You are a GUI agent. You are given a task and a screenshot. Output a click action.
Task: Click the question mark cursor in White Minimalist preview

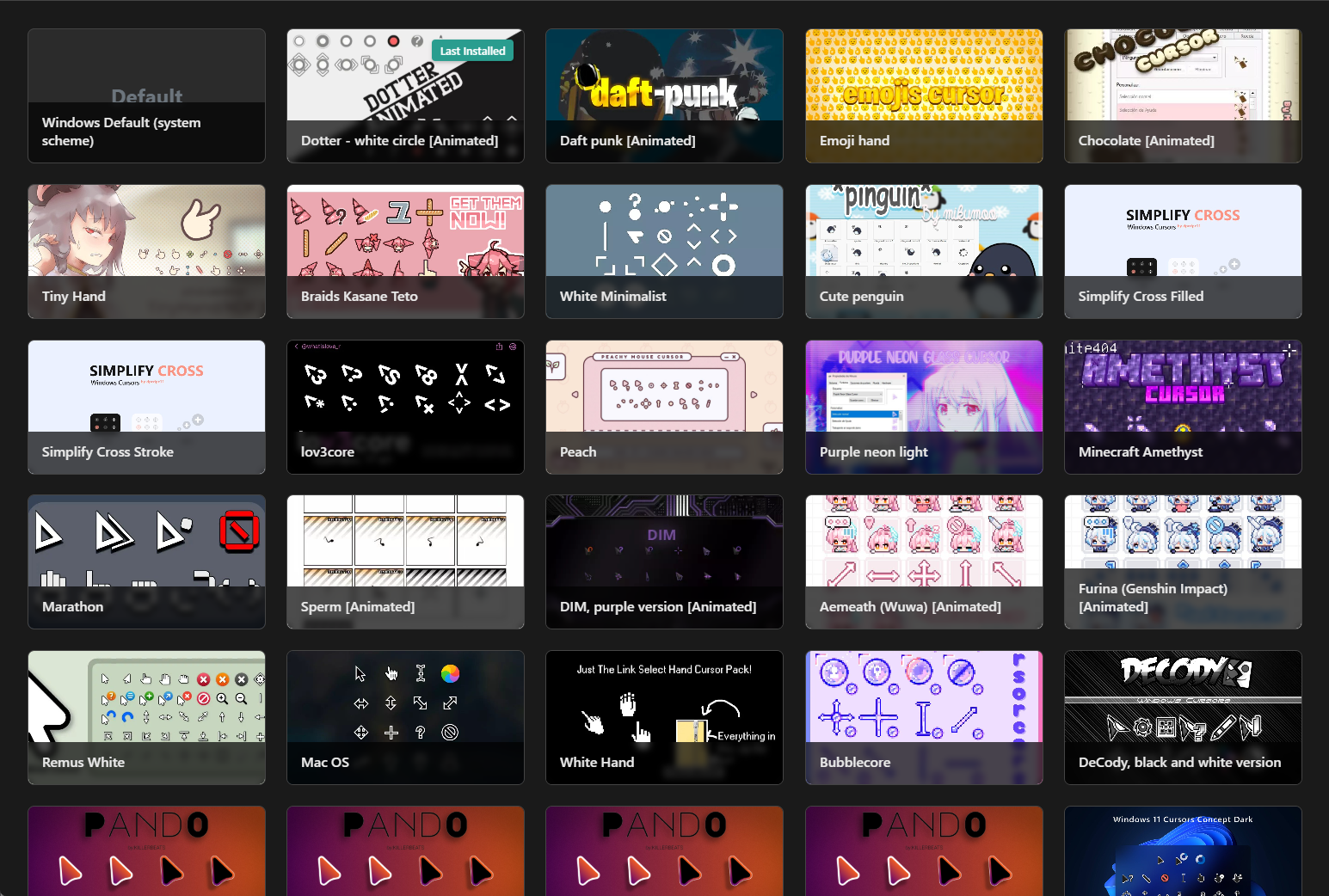tap(635, 206)
